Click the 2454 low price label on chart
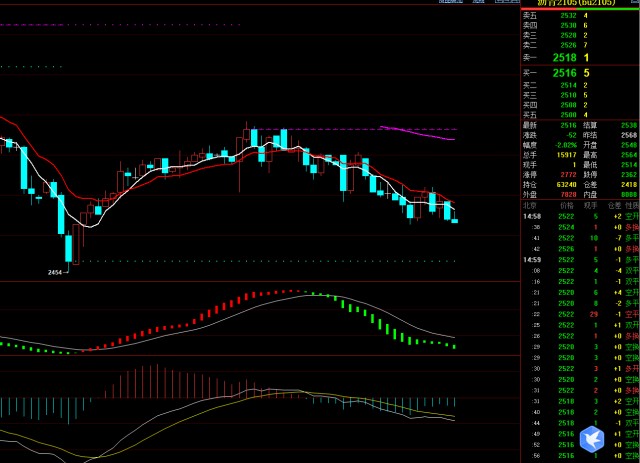Image resolution: width=640 pixels, height=463 pixels. point(55,271)
